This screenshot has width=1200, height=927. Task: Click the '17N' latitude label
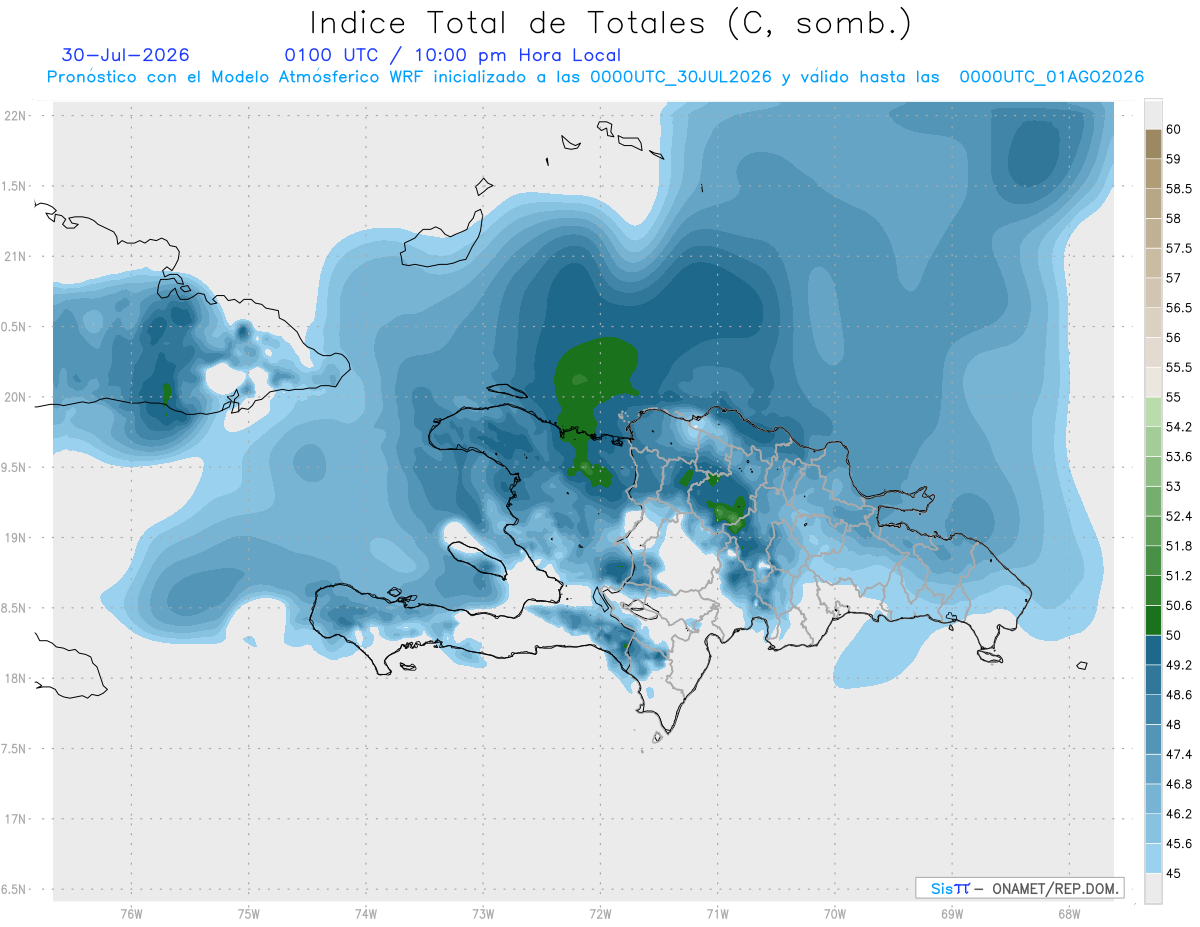15,819
